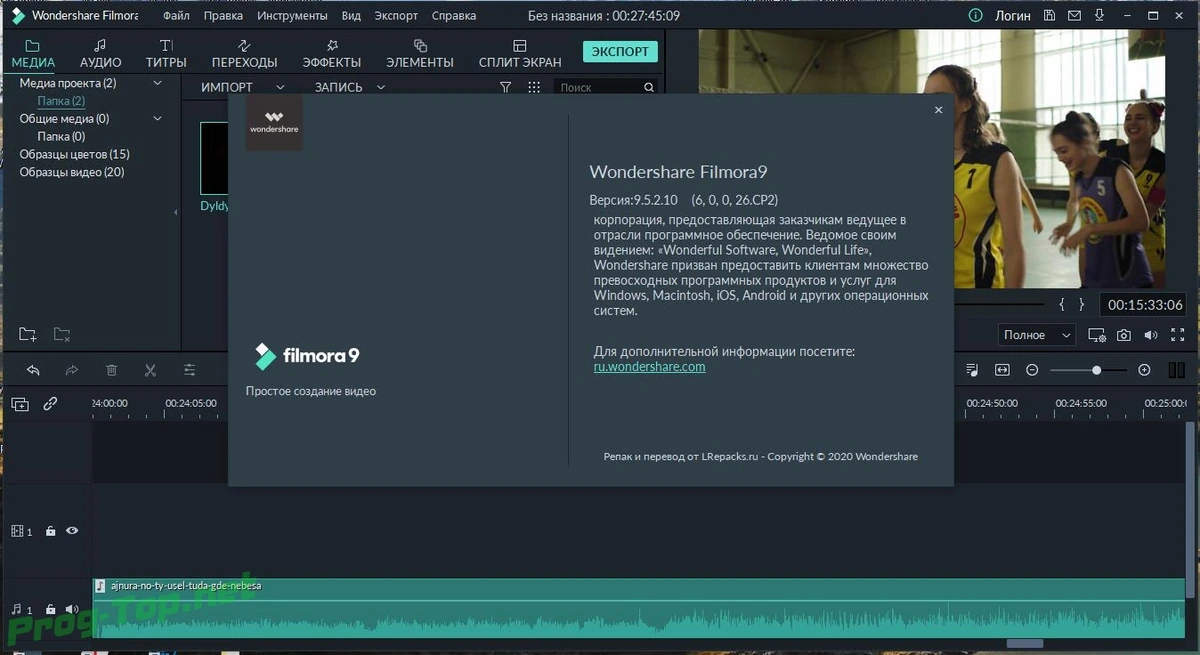The height and width of the screenshot is (655, 1200).
Task: Mute audio track 1 speaker
Action: [72, 609]
